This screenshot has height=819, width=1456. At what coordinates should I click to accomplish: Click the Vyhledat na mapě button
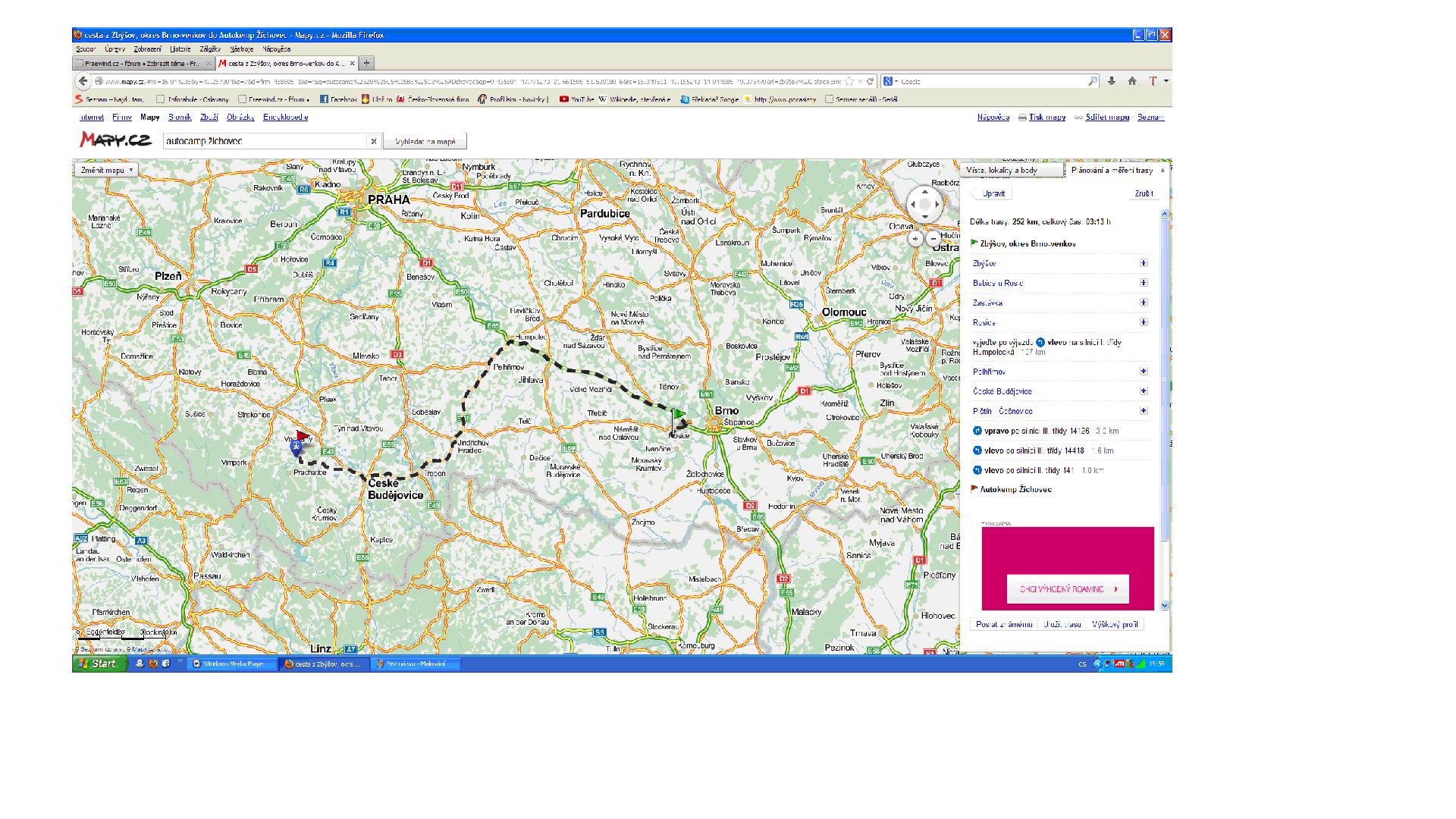click(425, 141)
